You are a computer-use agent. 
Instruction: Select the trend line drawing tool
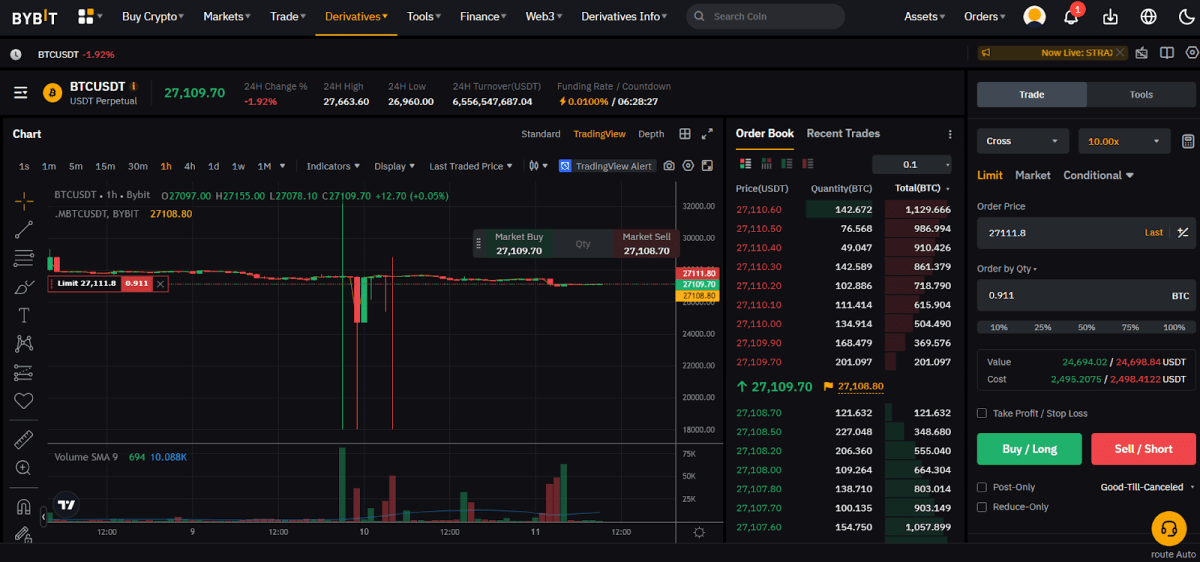[24, 230]
